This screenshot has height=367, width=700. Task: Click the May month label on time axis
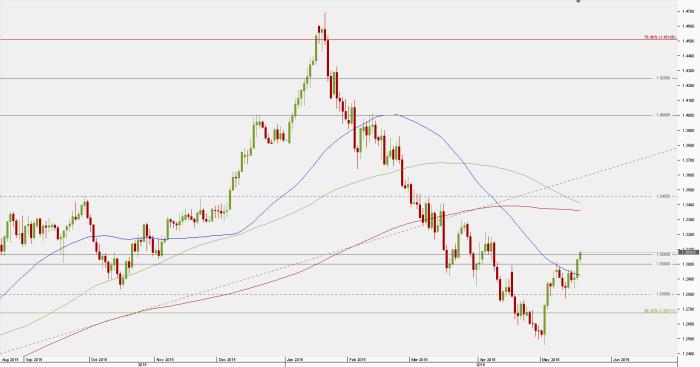550,359
